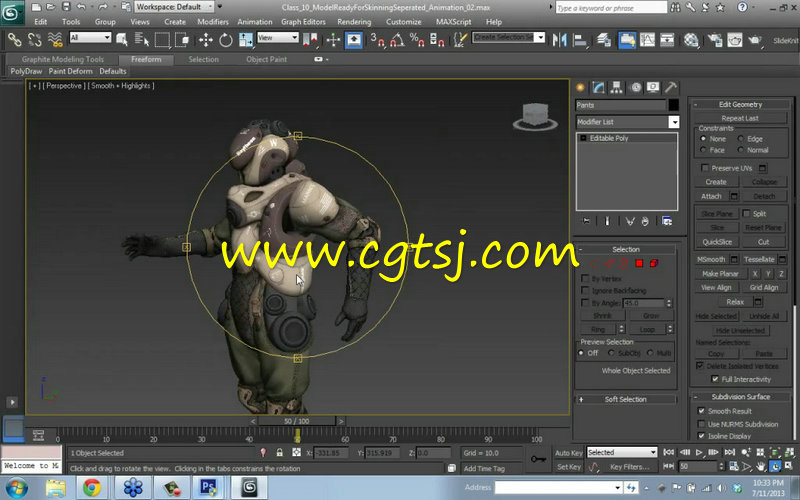
Task: Click the Pants object name field
Action: 620,105
